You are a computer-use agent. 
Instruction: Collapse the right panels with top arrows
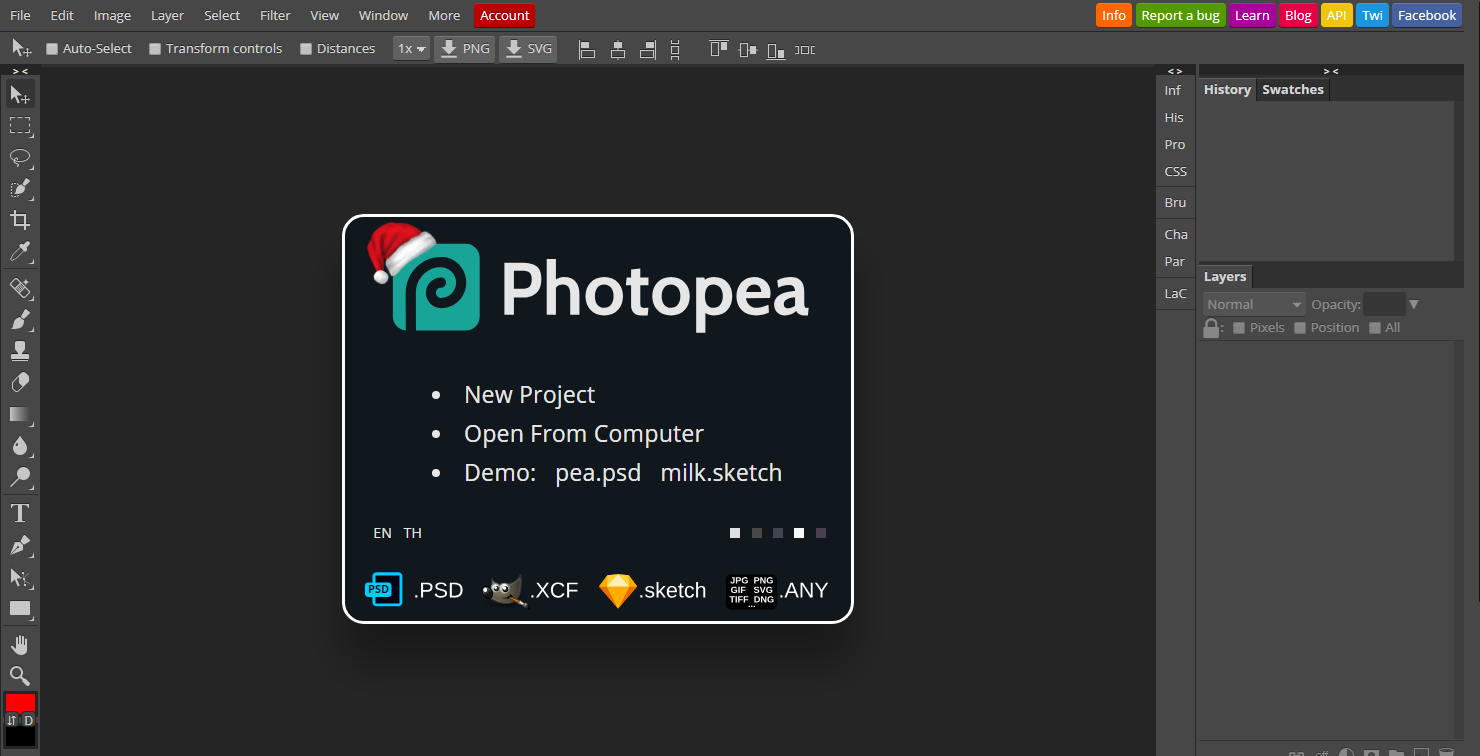point(1331,71)
